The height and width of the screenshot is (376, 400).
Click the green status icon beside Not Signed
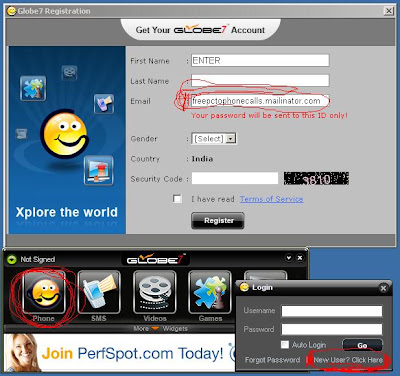(12, 259)
